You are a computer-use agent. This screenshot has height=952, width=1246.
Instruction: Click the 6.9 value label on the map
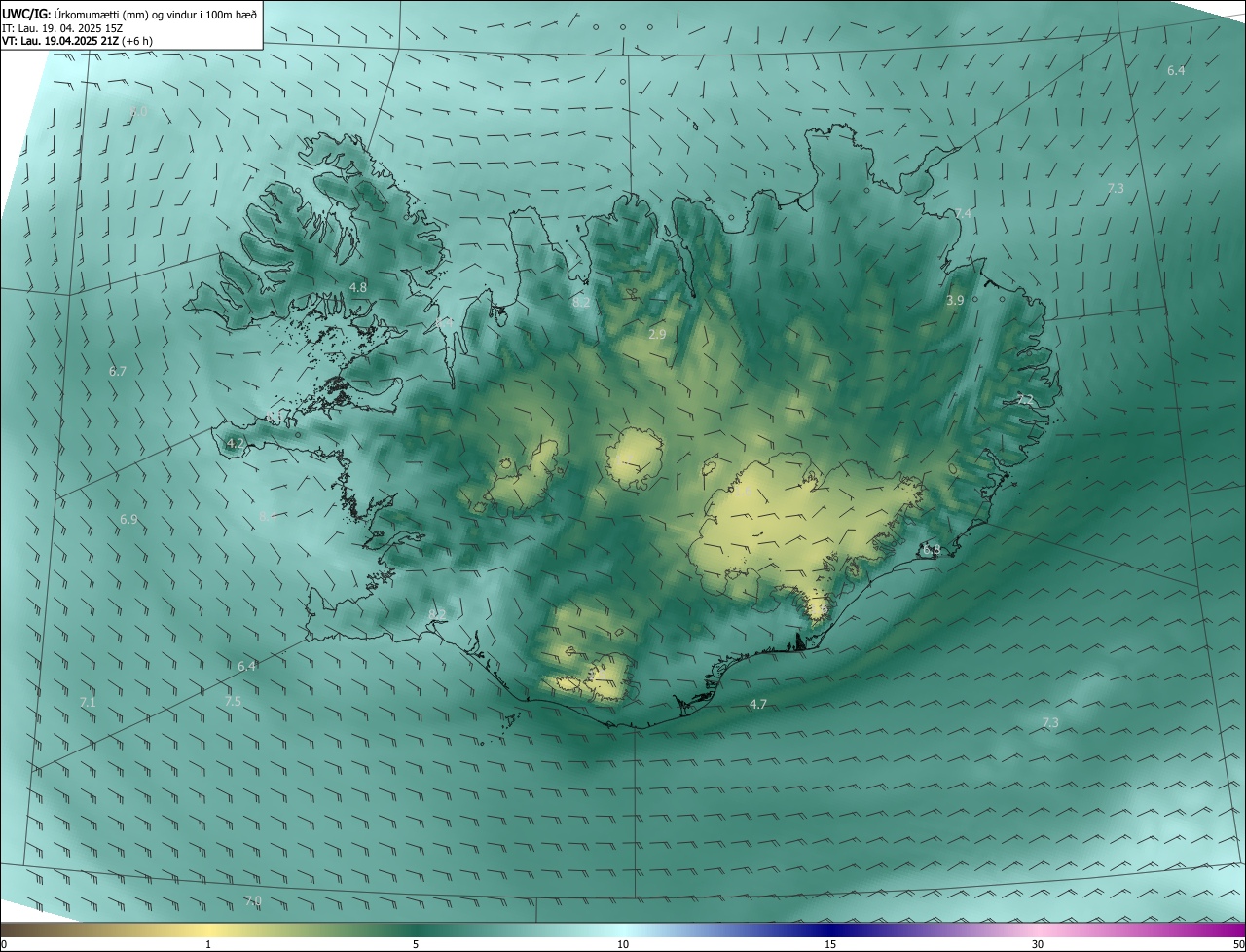coord(128,520)
